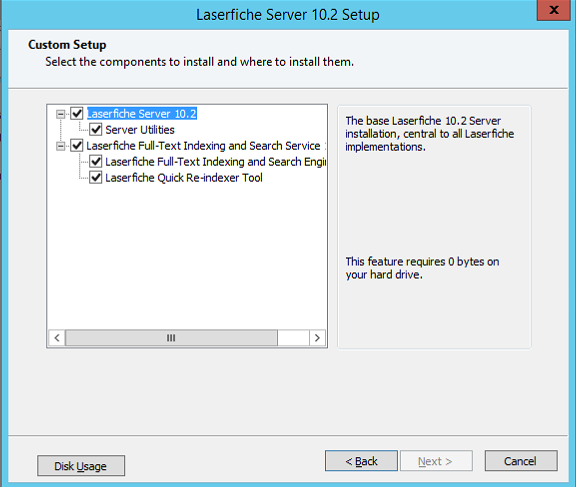Toggle the Server Utilities checkbox
The width and height of the screenshot is (576, 487).
pos(96,130)
